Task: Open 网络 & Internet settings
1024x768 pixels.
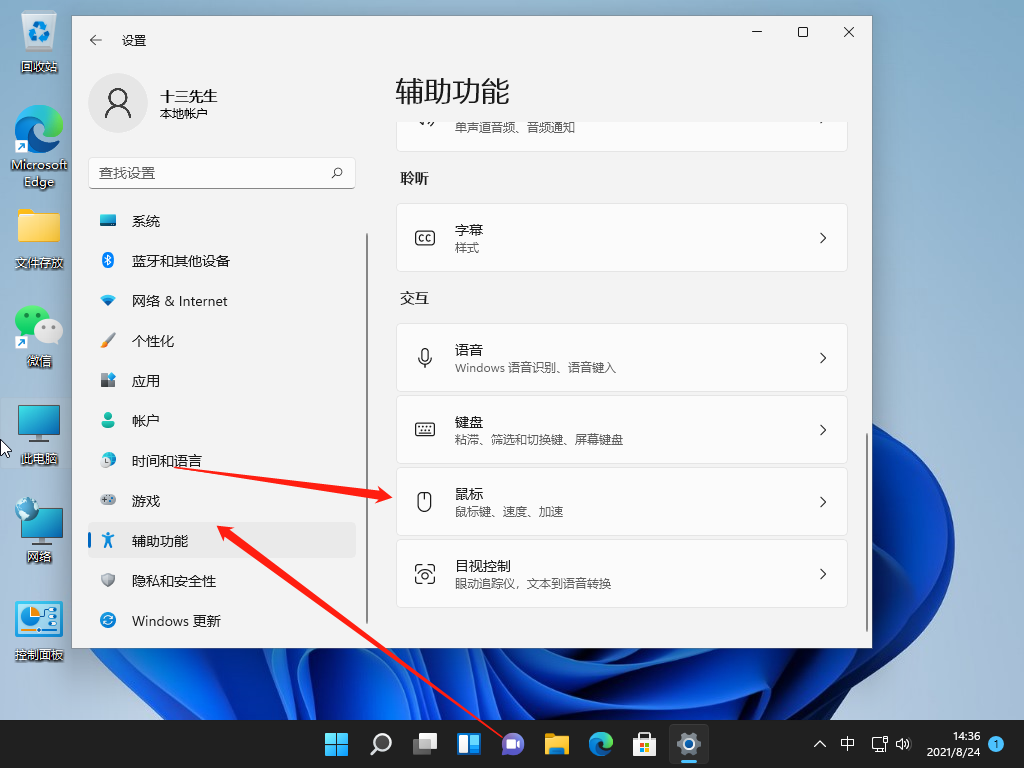Action: click(x=108, y=300)
